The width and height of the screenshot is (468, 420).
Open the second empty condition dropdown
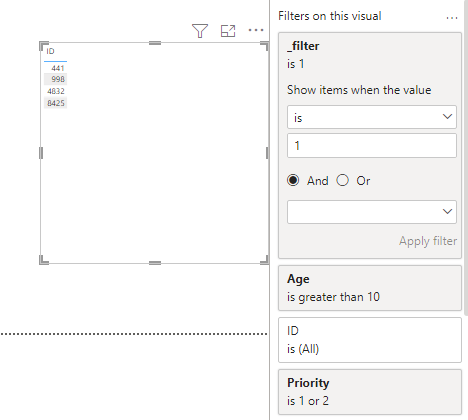click(x=372, y=212)
